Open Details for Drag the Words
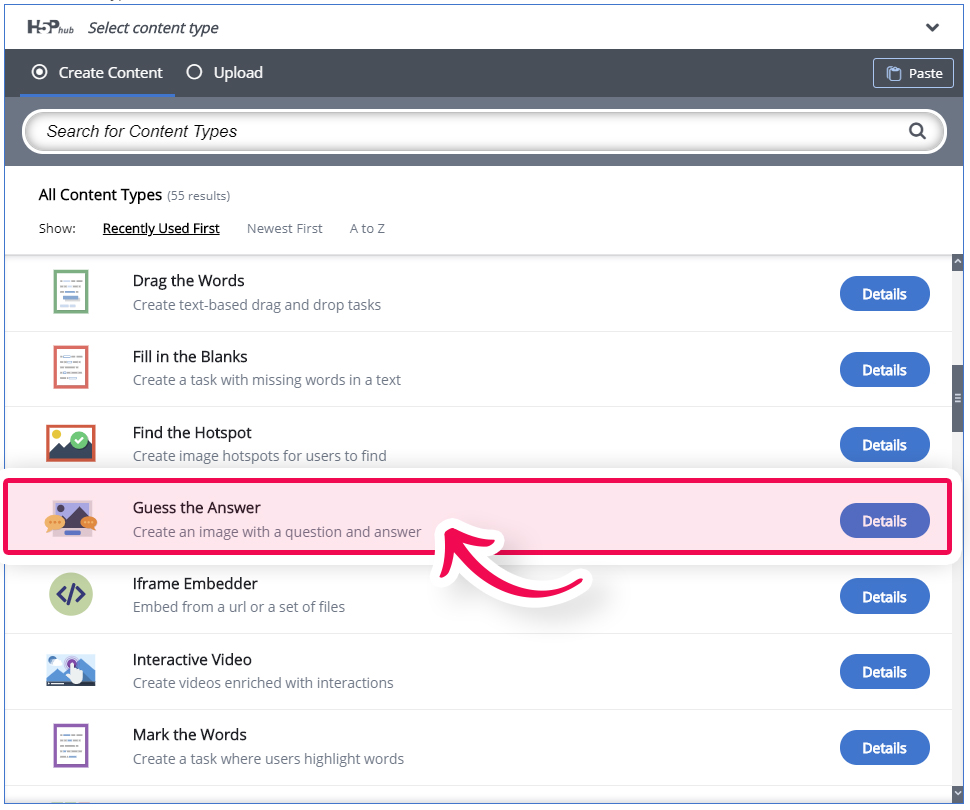The height and width of the screenshot is (810, 970). (884, 294)
